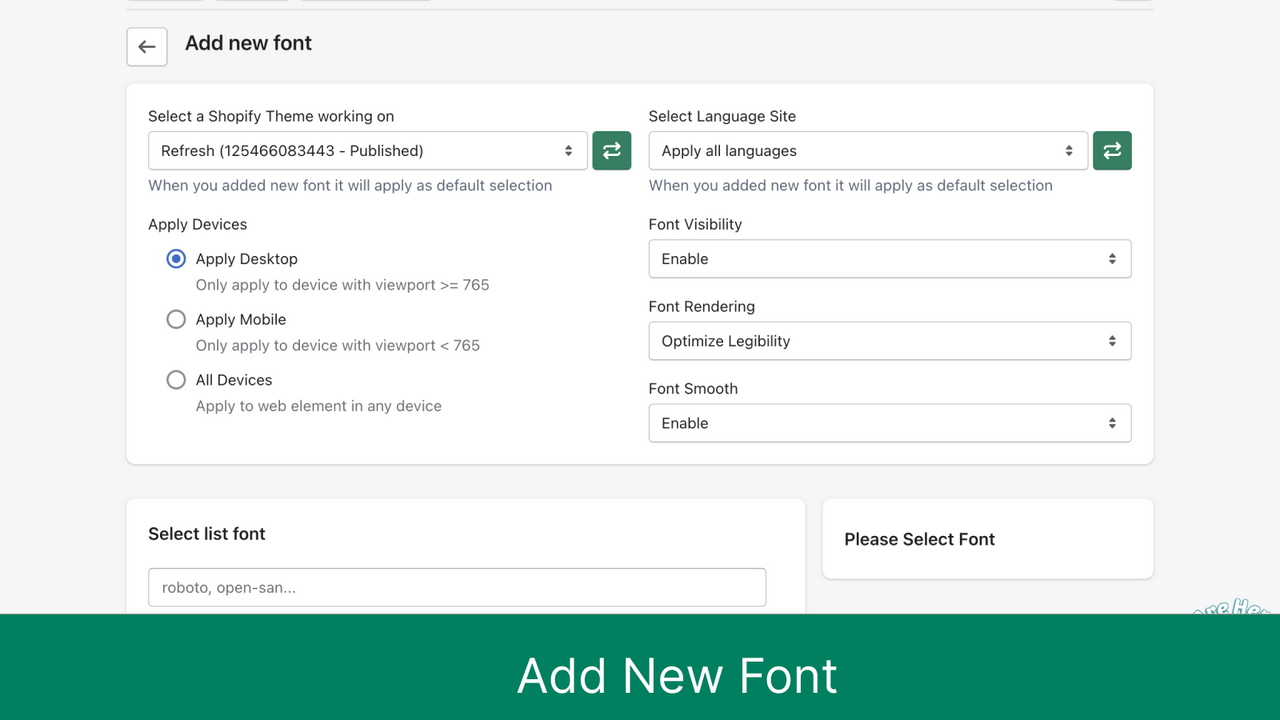Screen dimensions: 1280x720
Task: Select the Apply Mobile radio button
Action: 176,319
